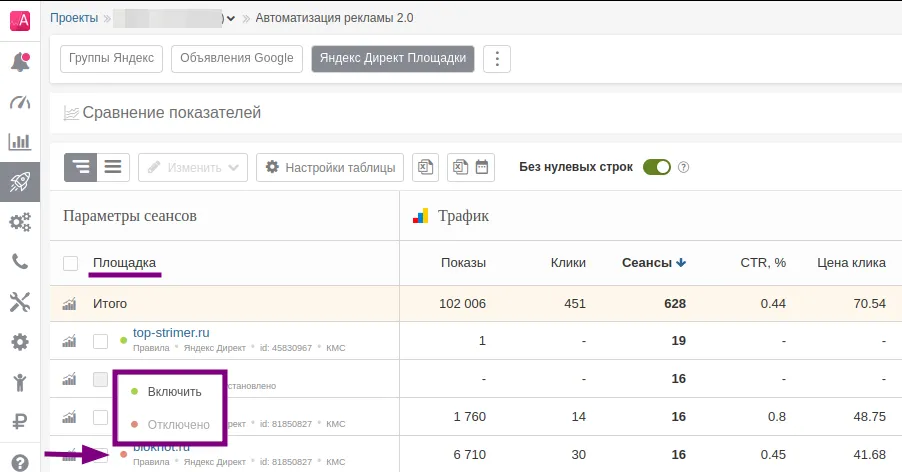The height and width of the screenshot is (472, 902).
Task: Click the 451 clicks total cell
Action: [575, 304]
